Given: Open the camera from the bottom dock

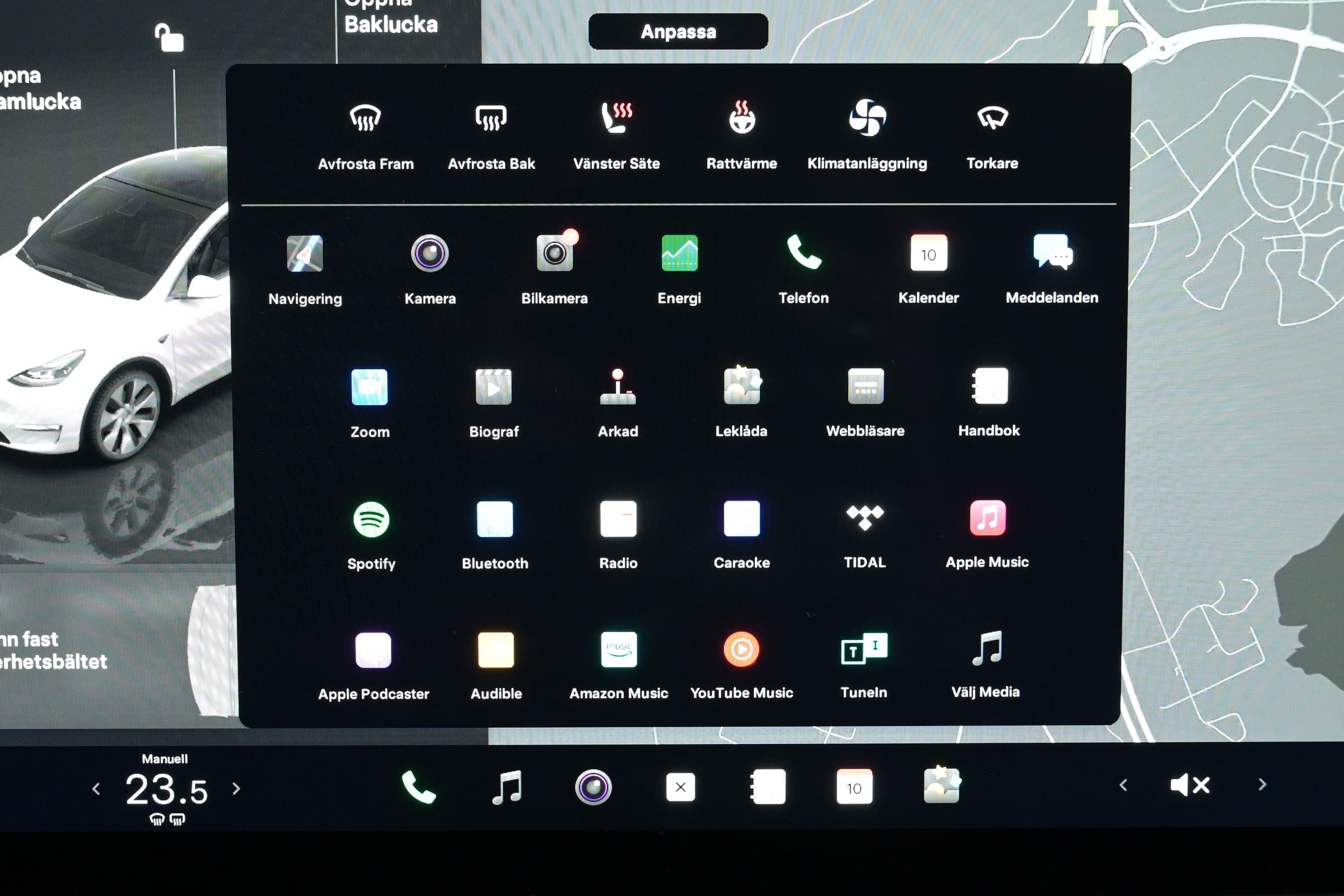Looking at the screenshot, I should (x=593, y=787).
